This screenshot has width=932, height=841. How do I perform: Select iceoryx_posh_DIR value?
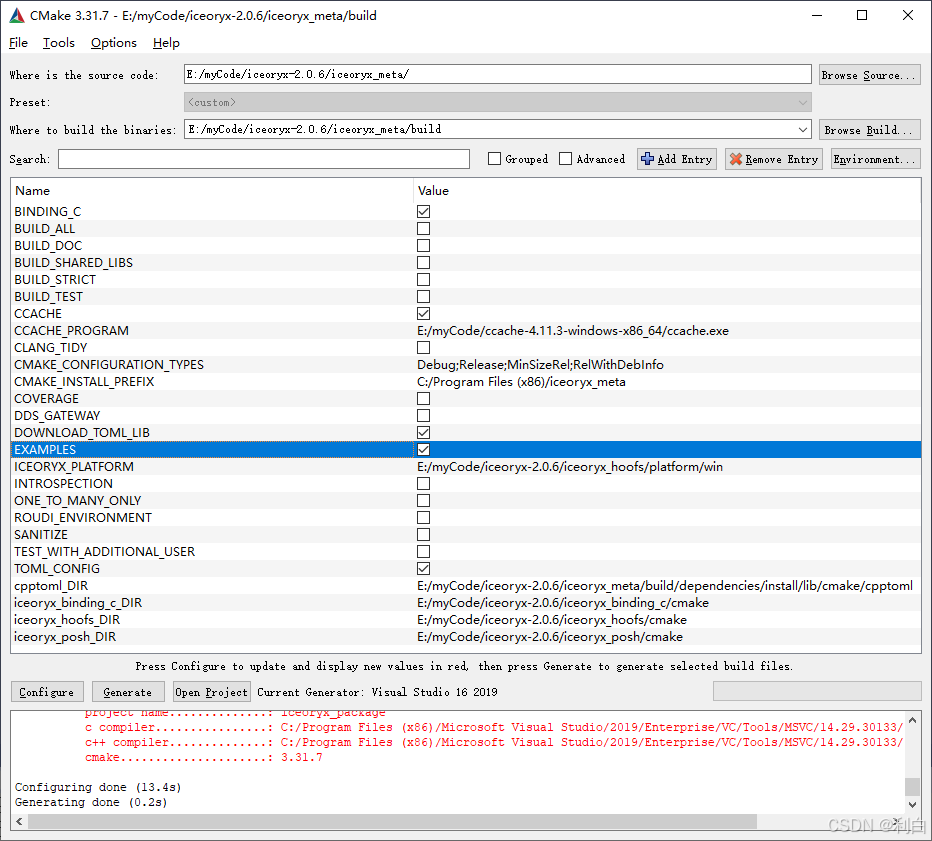pyautogui.click(x=550, y=637)
